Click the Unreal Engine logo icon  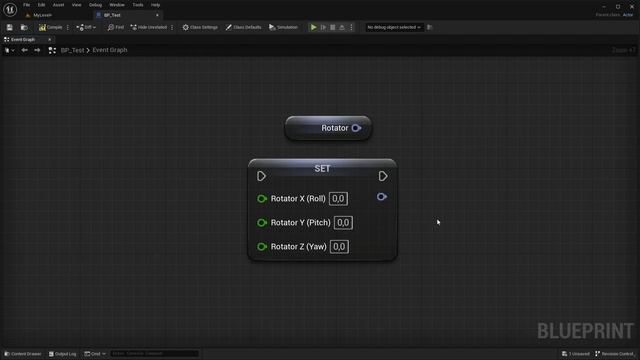coord(10,9)
